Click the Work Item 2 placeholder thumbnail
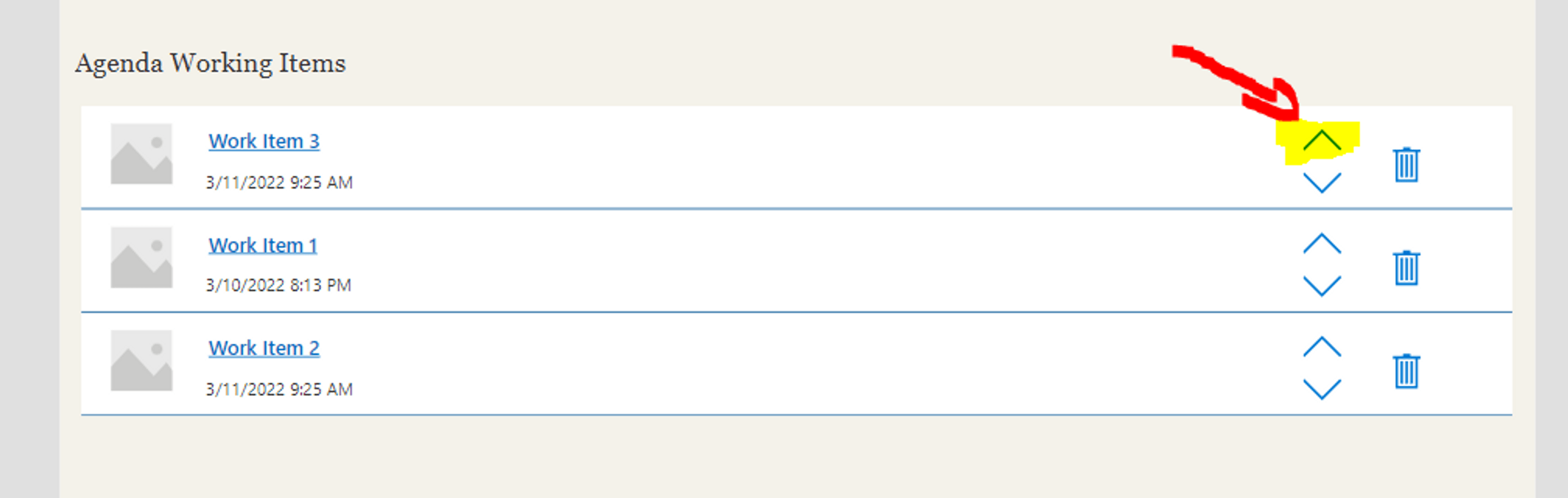The image size is (1568, 498). click(142, 361)
